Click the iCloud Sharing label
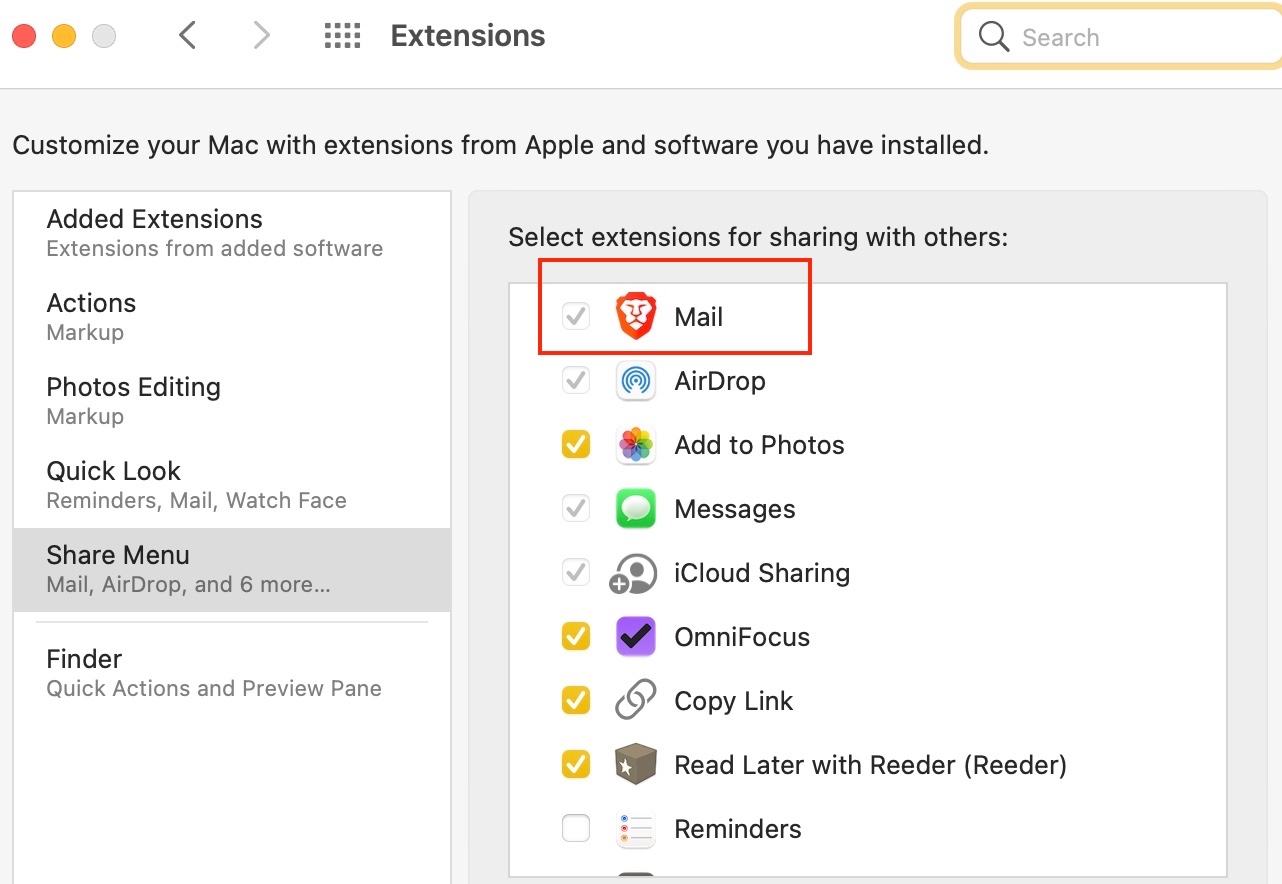This screenshot has height=884, width=1282. point(762,573)
